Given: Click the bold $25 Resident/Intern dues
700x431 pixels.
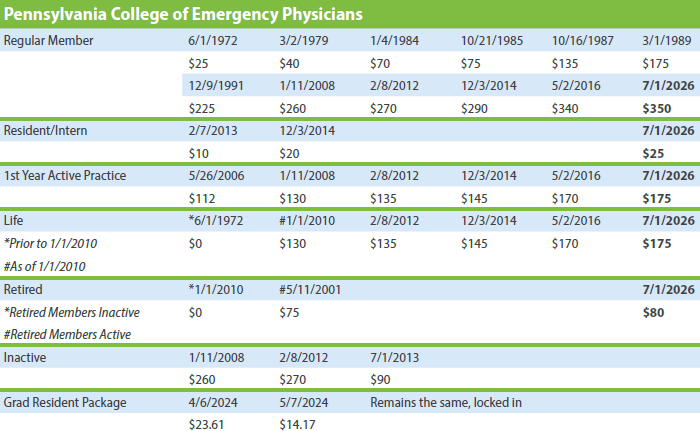Looking at the screenshot, I should [653, 153].
